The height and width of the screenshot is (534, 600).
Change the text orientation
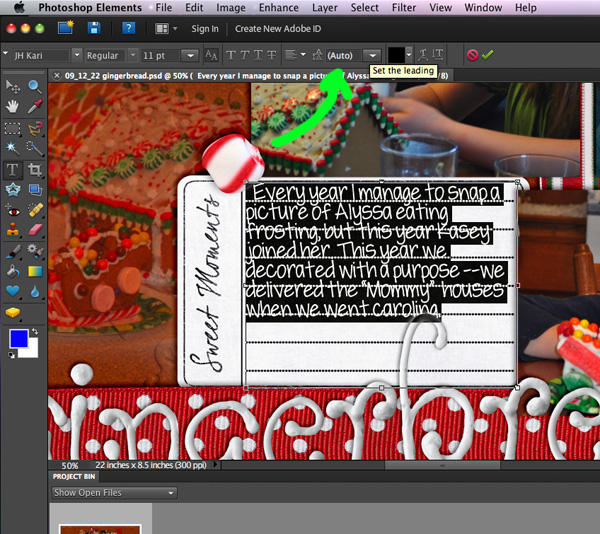tap(438, 55)
